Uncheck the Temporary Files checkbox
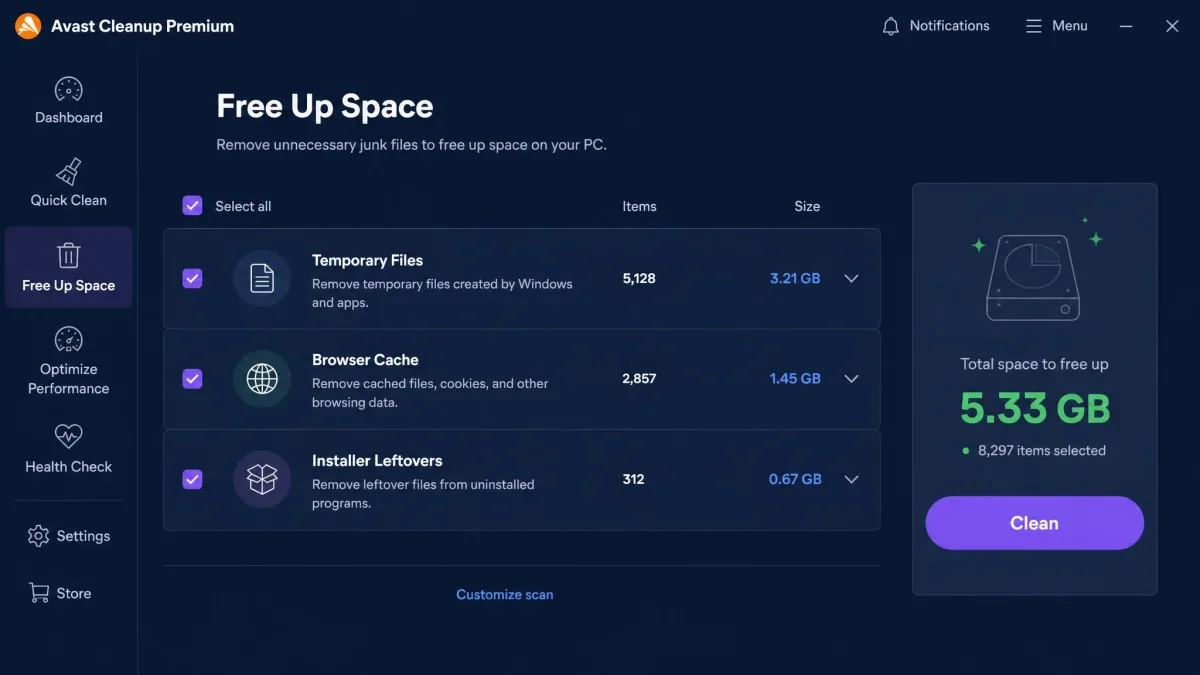Viewport: 1200px width, 675px height. (192, 278)
